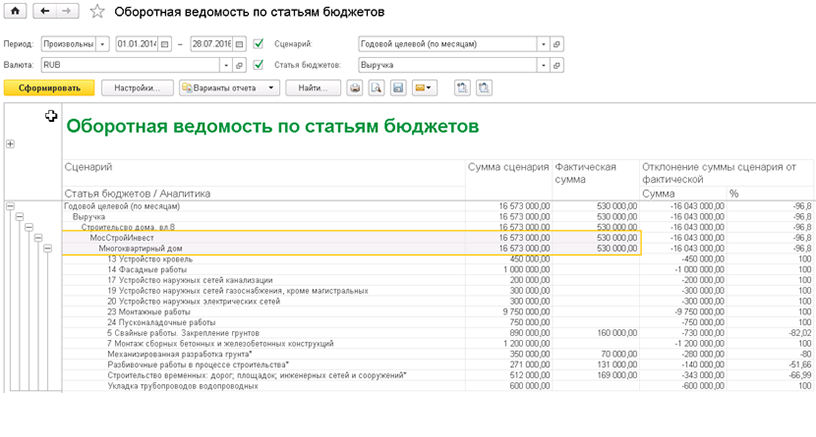Collapse the Годовой целевой tree group
The width and height of the screenshot is (816, 437).
11,207
